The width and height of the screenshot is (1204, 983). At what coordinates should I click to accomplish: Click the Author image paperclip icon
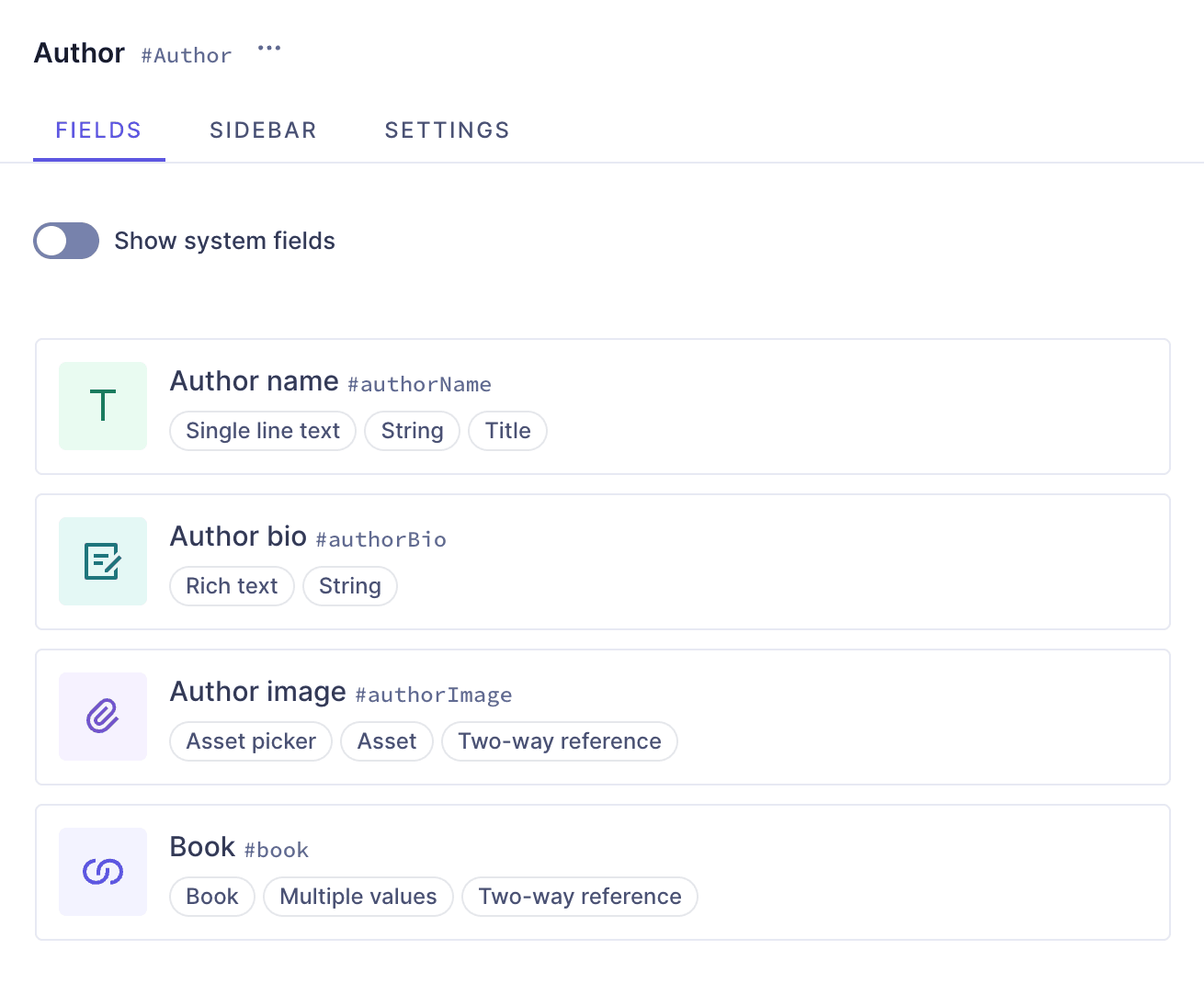[x=103, y=717]
